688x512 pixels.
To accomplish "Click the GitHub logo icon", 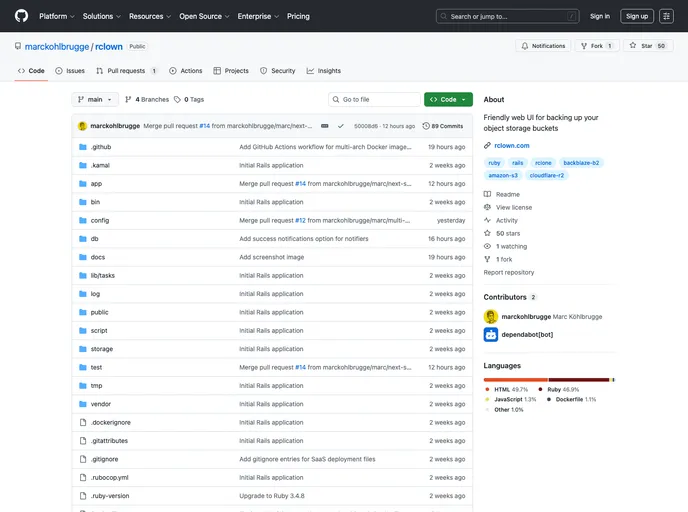I will point(21,16).
